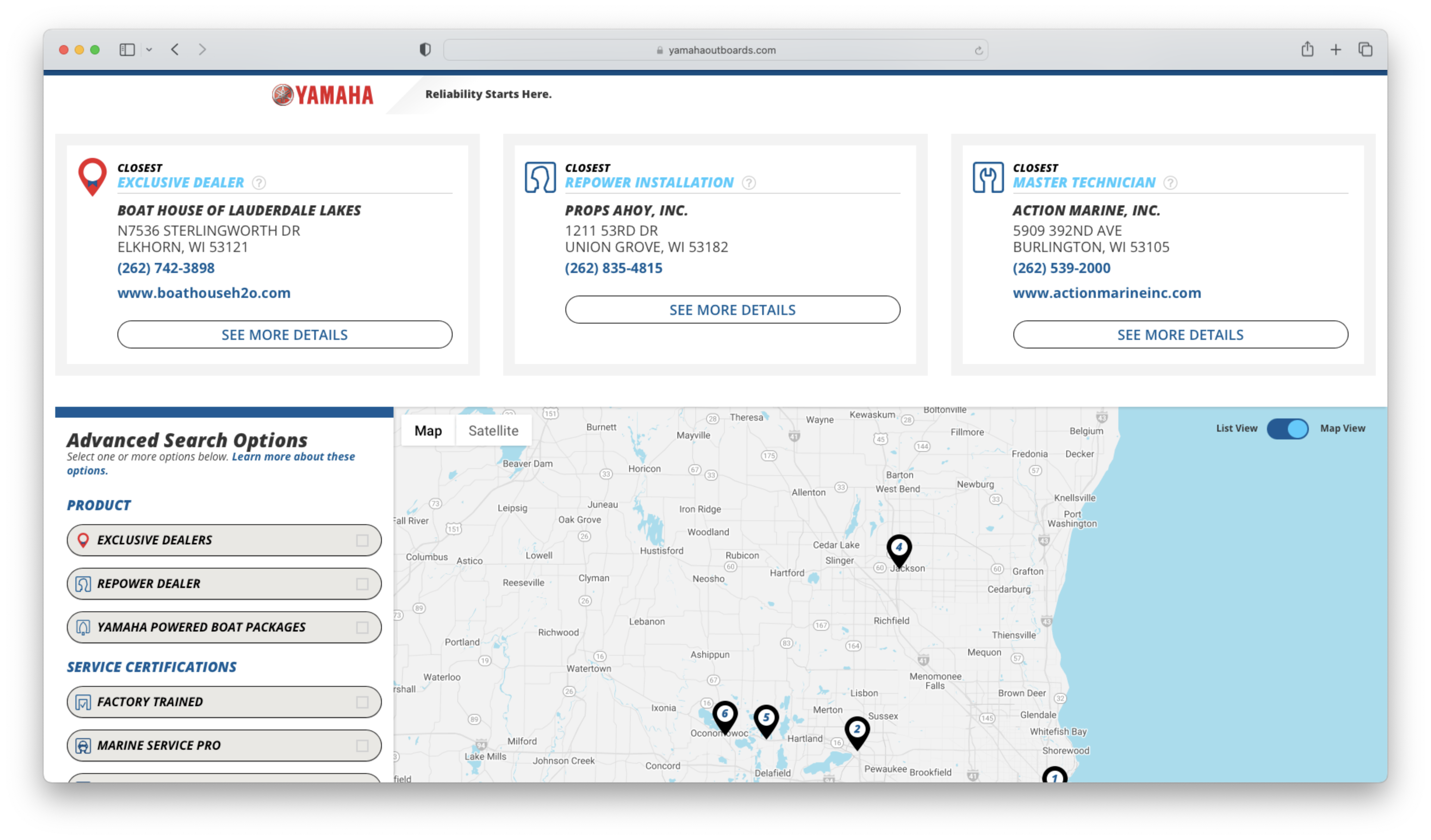Expand the sidebar dropdown chevron in Safari

coord(149,50)
